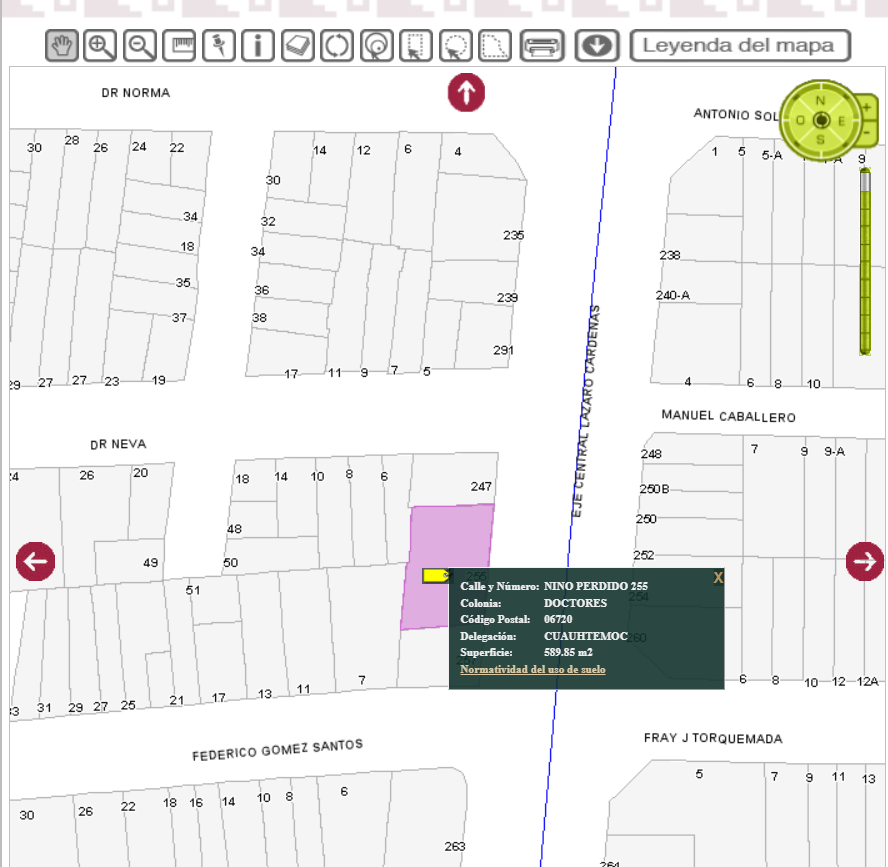Select the pushpin marker tool
888x867 pixels.
coord(218,46)
